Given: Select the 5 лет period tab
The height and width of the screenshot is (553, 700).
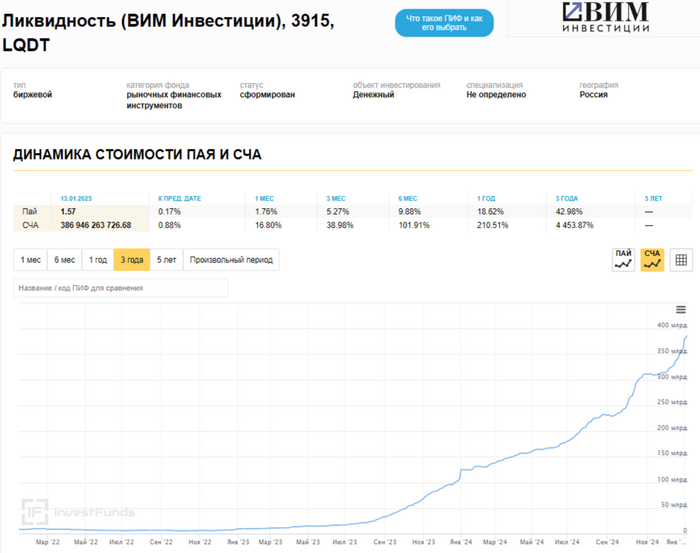Looking at the screenshot, I should pyautogui.click(x=167, y=260).
